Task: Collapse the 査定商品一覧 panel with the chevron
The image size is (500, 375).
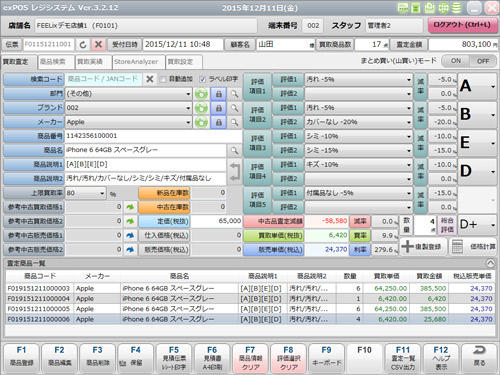Action: (490, 263)
